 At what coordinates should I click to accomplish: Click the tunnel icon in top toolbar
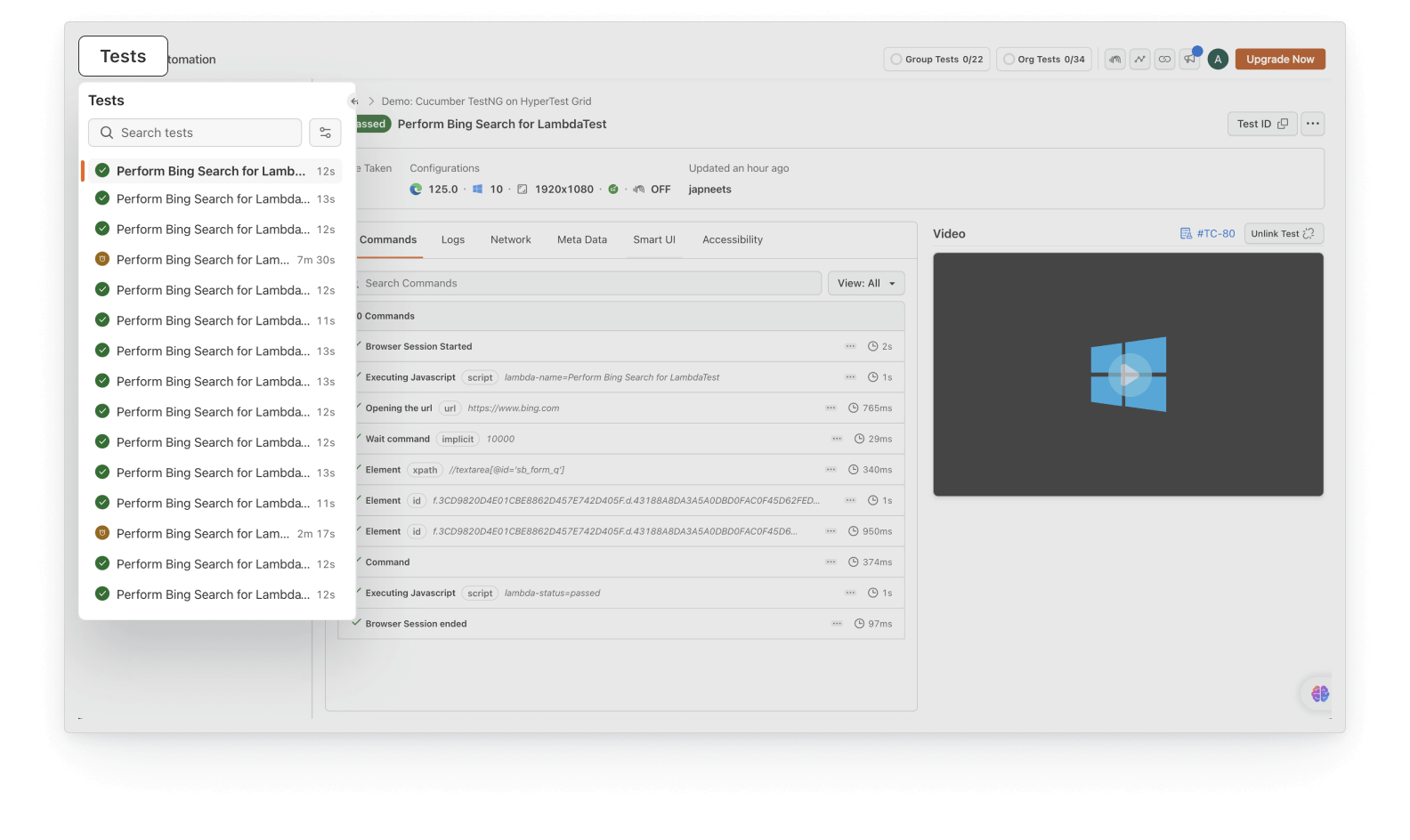click(x=1114, y=60)
